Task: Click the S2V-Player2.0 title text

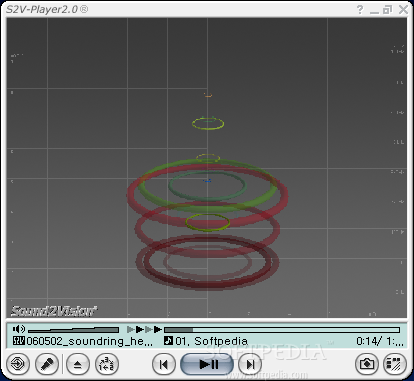Action: click(x=47, y=9)
